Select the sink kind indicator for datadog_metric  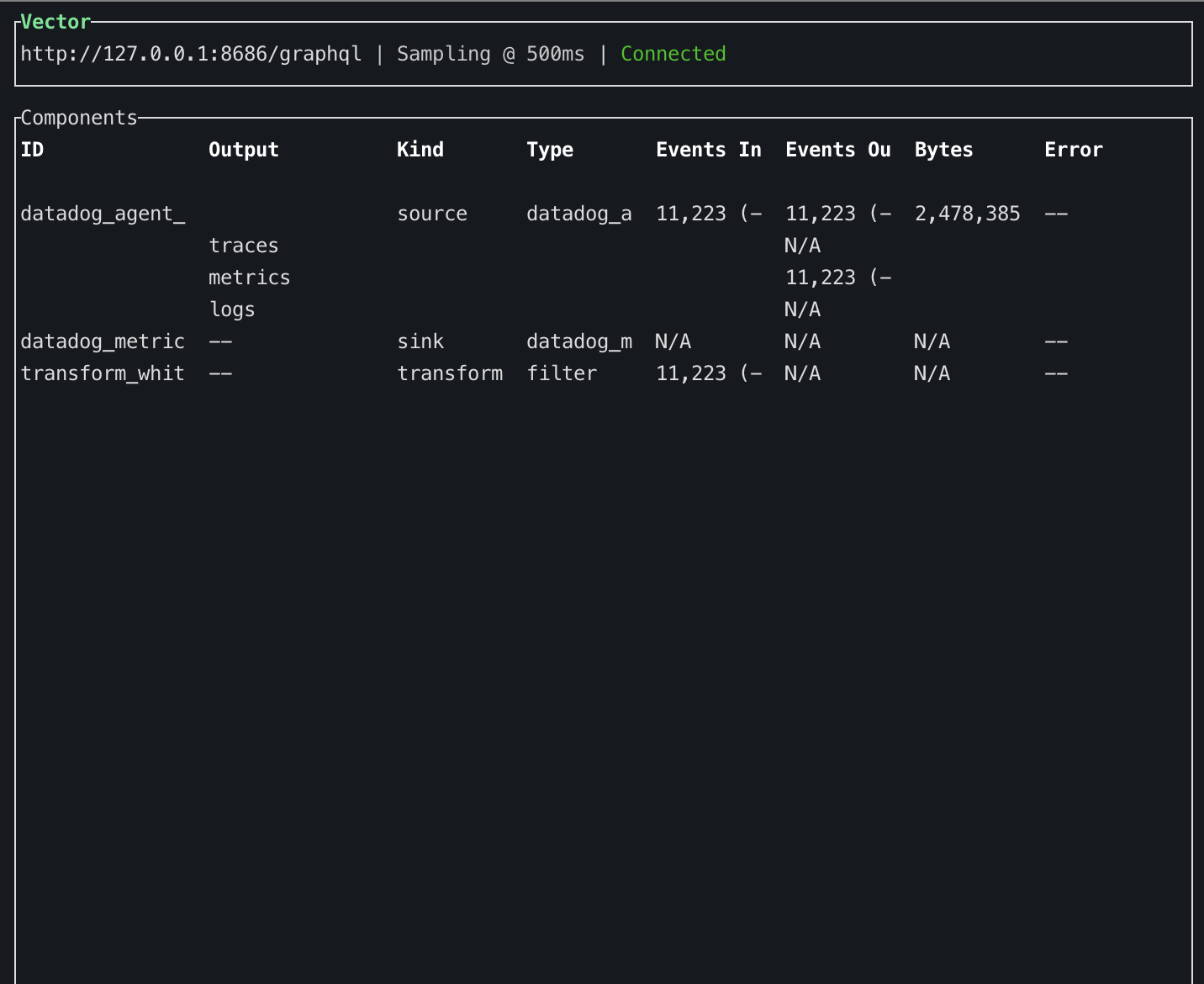point(420,341)
